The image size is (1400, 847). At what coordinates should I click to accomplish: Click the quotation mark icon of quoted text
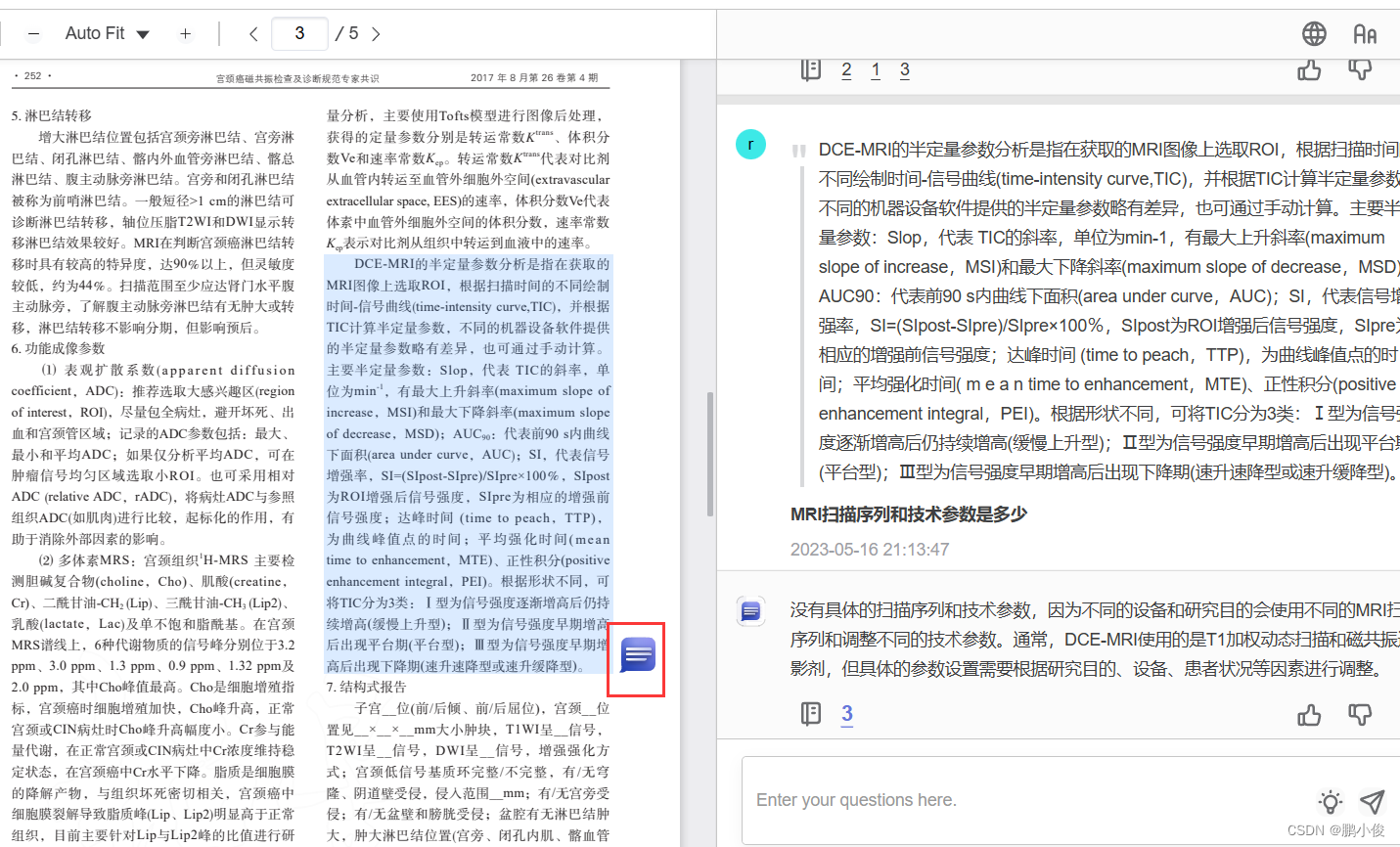pos(799,152)
